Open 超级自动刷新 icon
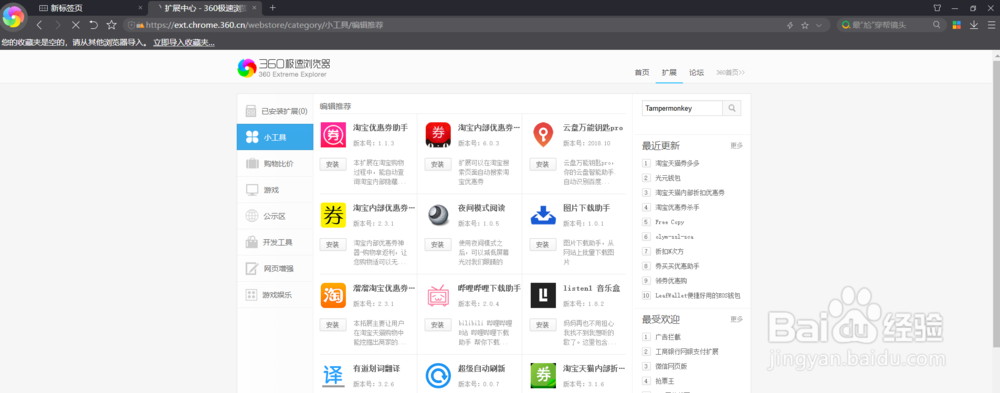Viewport: 1000px width, 393px height. 438,376
